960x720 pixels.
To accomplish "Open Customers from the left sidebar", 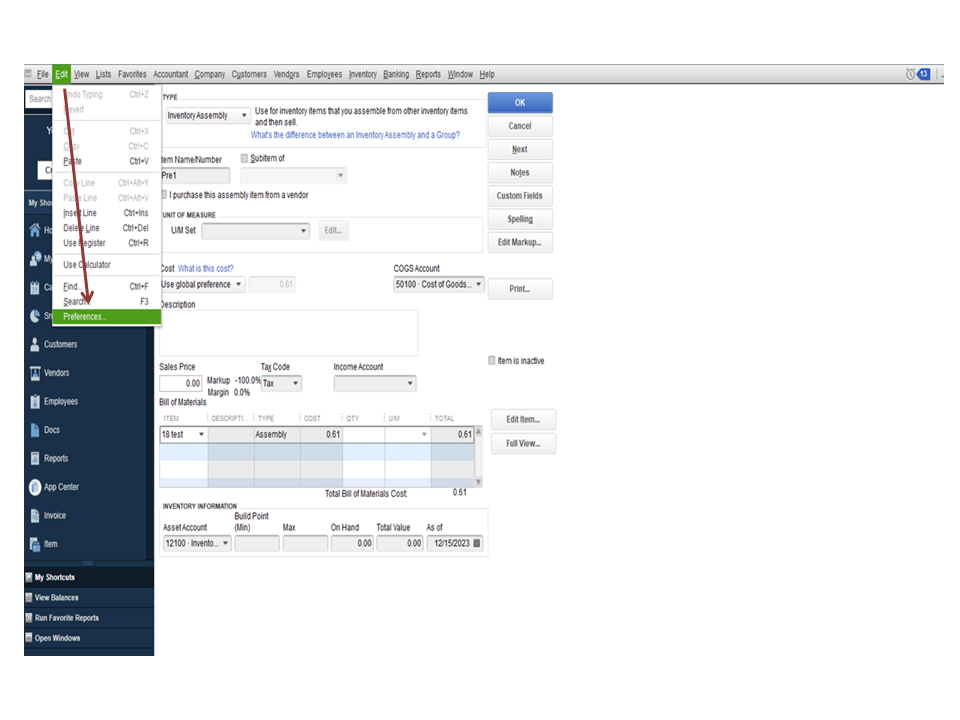I will pos(60,345).
